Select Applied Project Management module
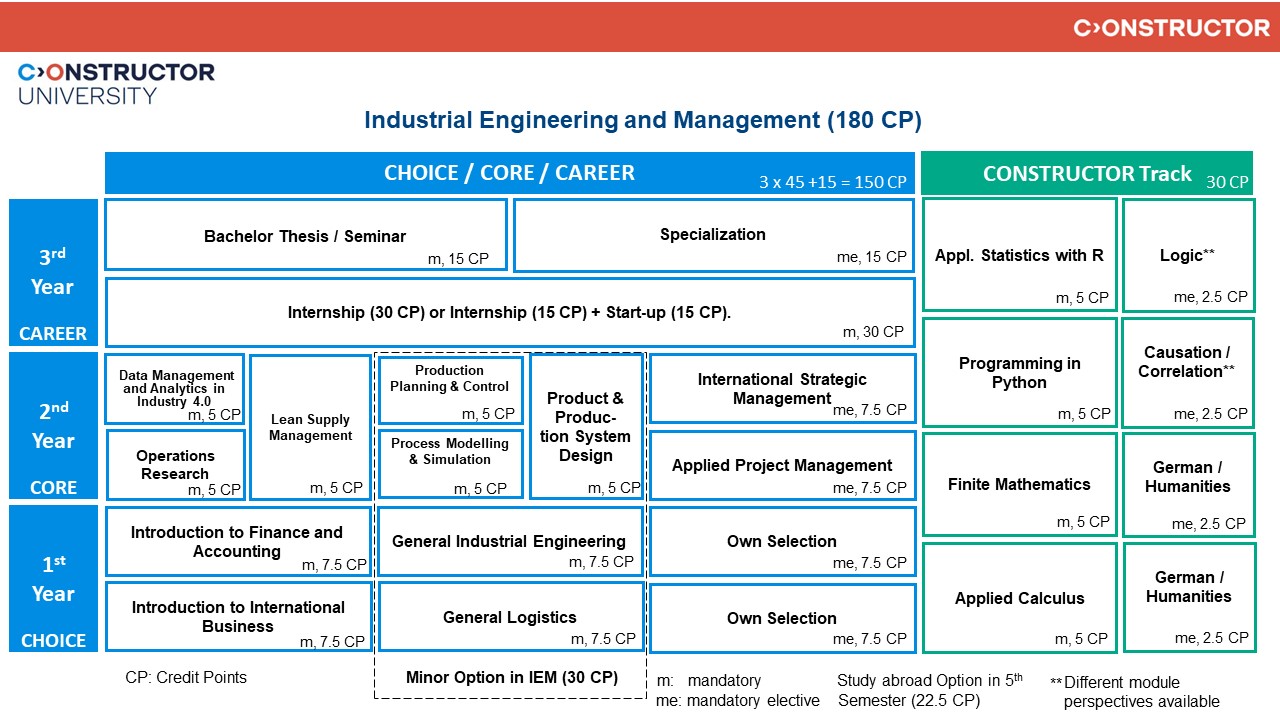The image size is (1280, 720). pos(782,465)
